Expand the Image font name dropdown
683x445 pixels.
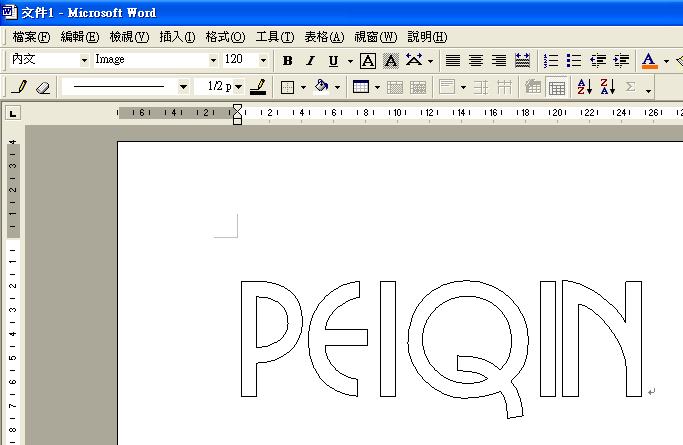coord(213,60)
